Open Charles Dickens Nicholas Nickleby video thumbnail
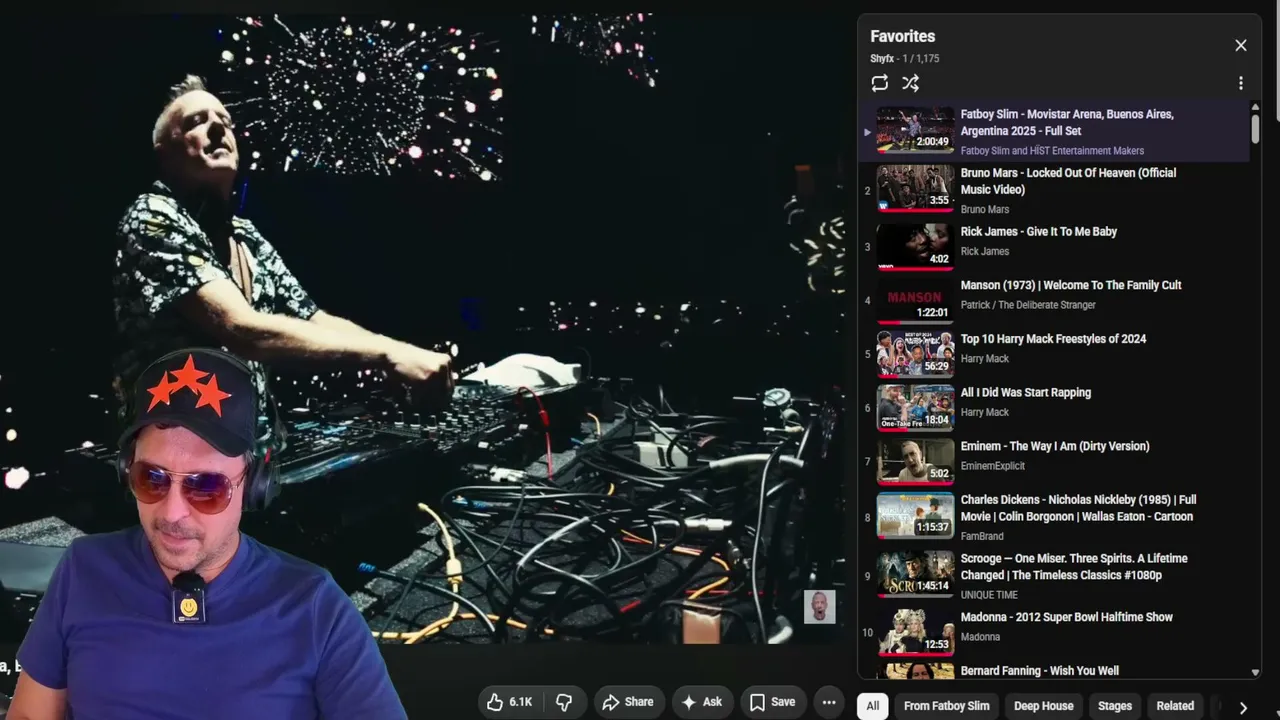Image resolution: width=1280 pixels, height=720 pixels. pos(915,516)
